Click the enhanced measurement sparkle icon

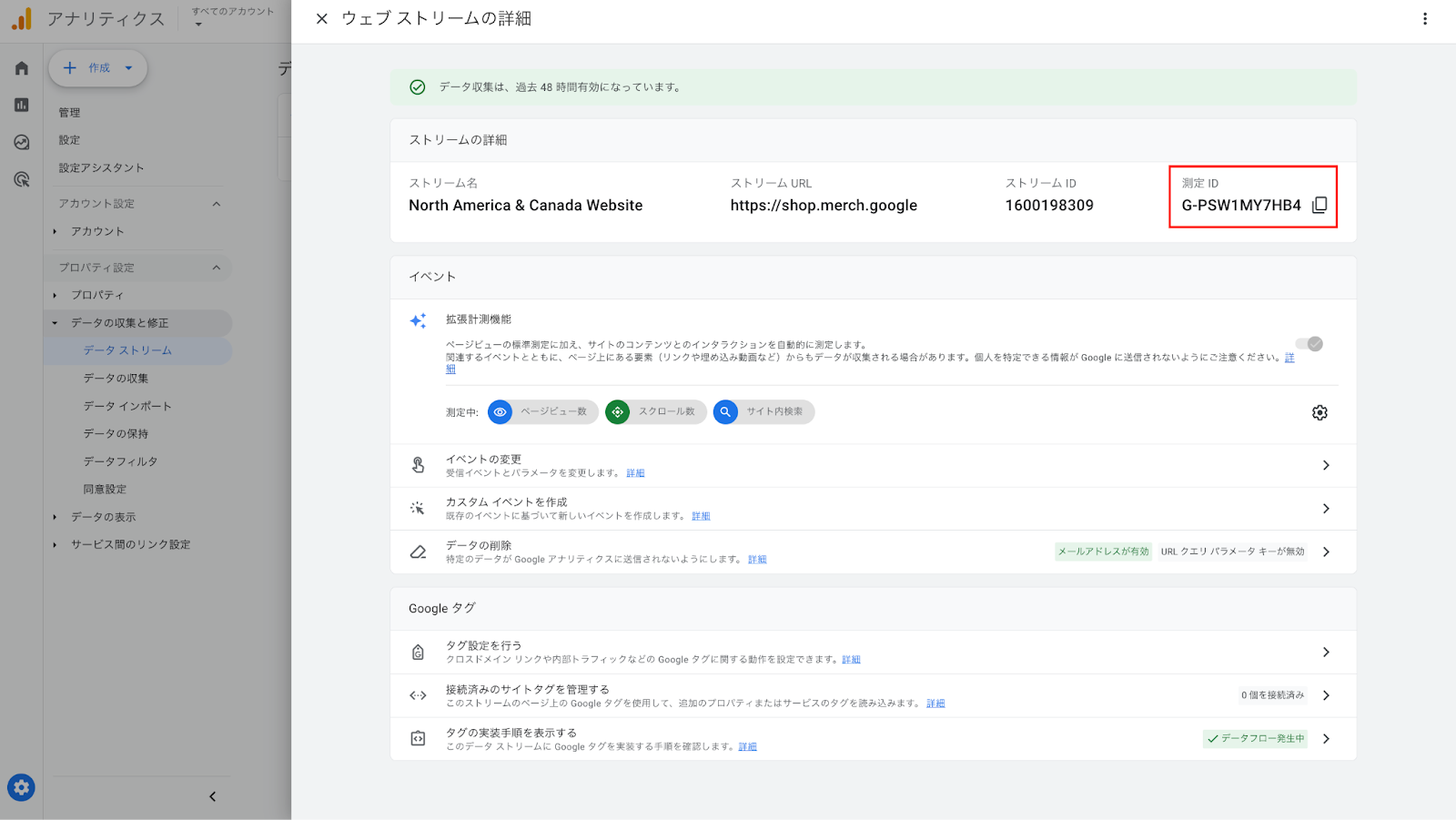click(x=418, y=320)
